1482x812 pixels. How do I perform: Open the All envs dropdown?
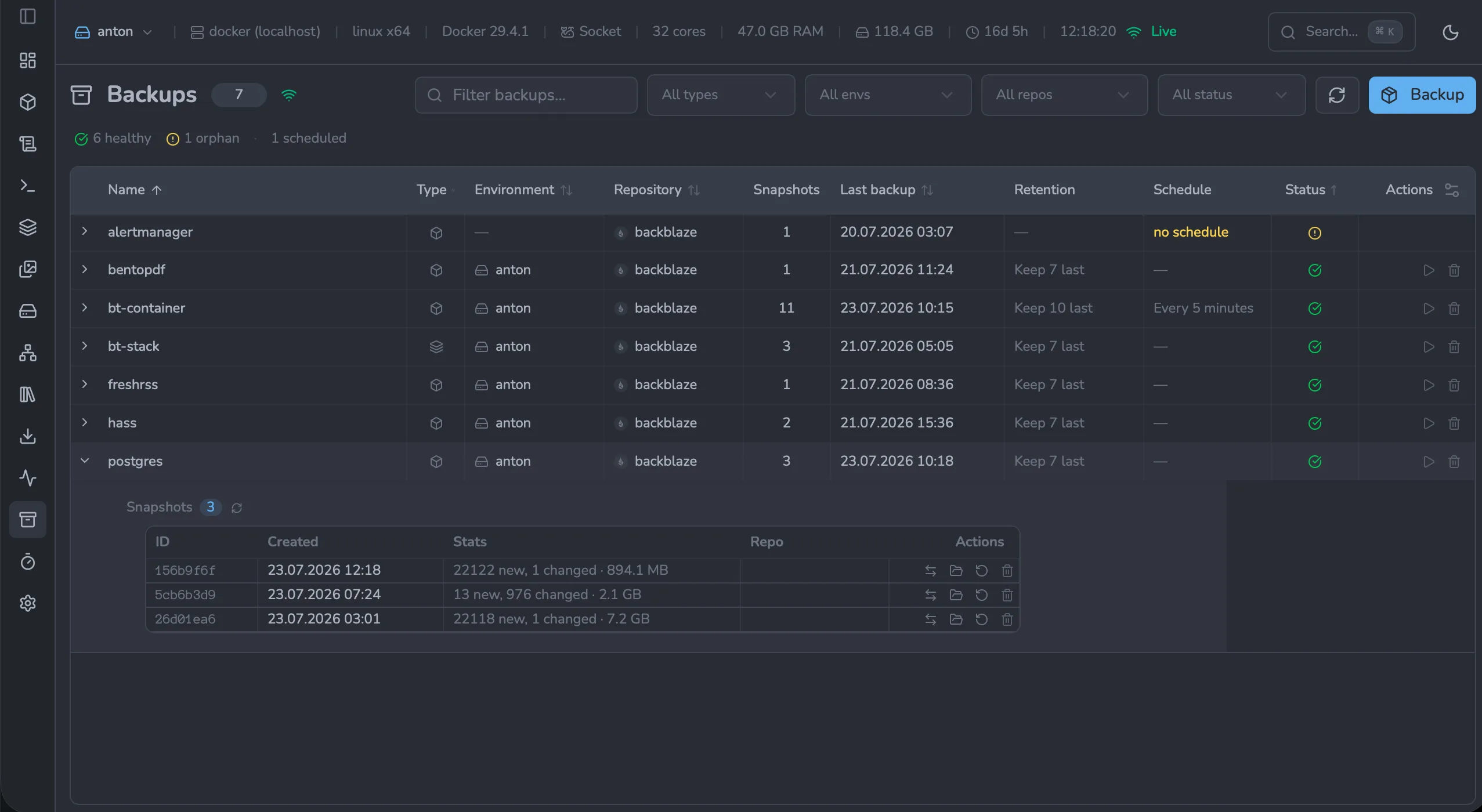(x=888, y=95)
